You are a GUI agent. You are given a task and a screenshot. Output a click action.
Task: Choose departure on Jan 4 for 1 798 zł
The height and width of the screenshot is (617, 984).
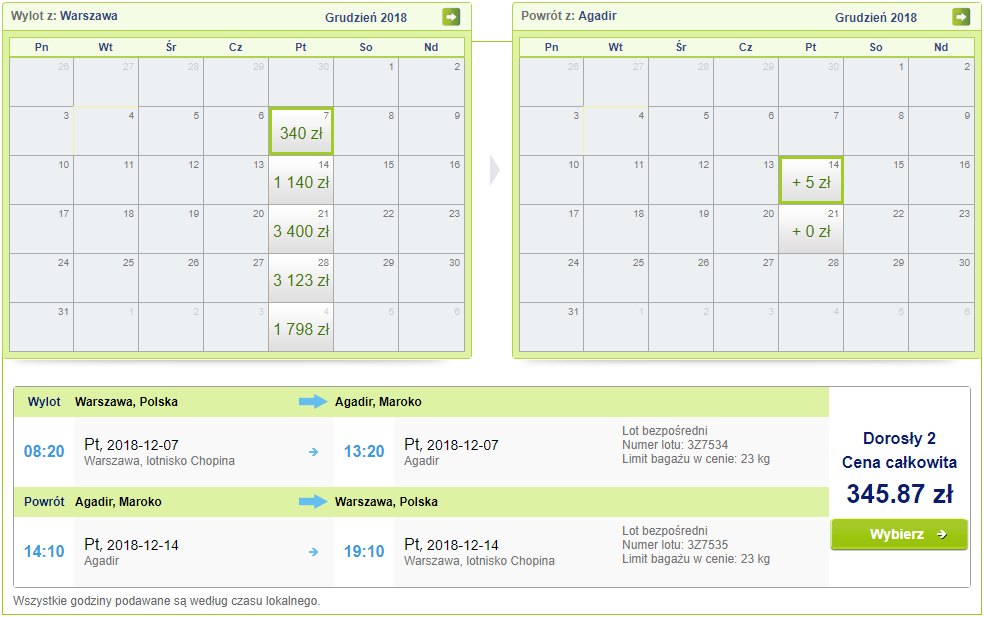coord(301,328)
